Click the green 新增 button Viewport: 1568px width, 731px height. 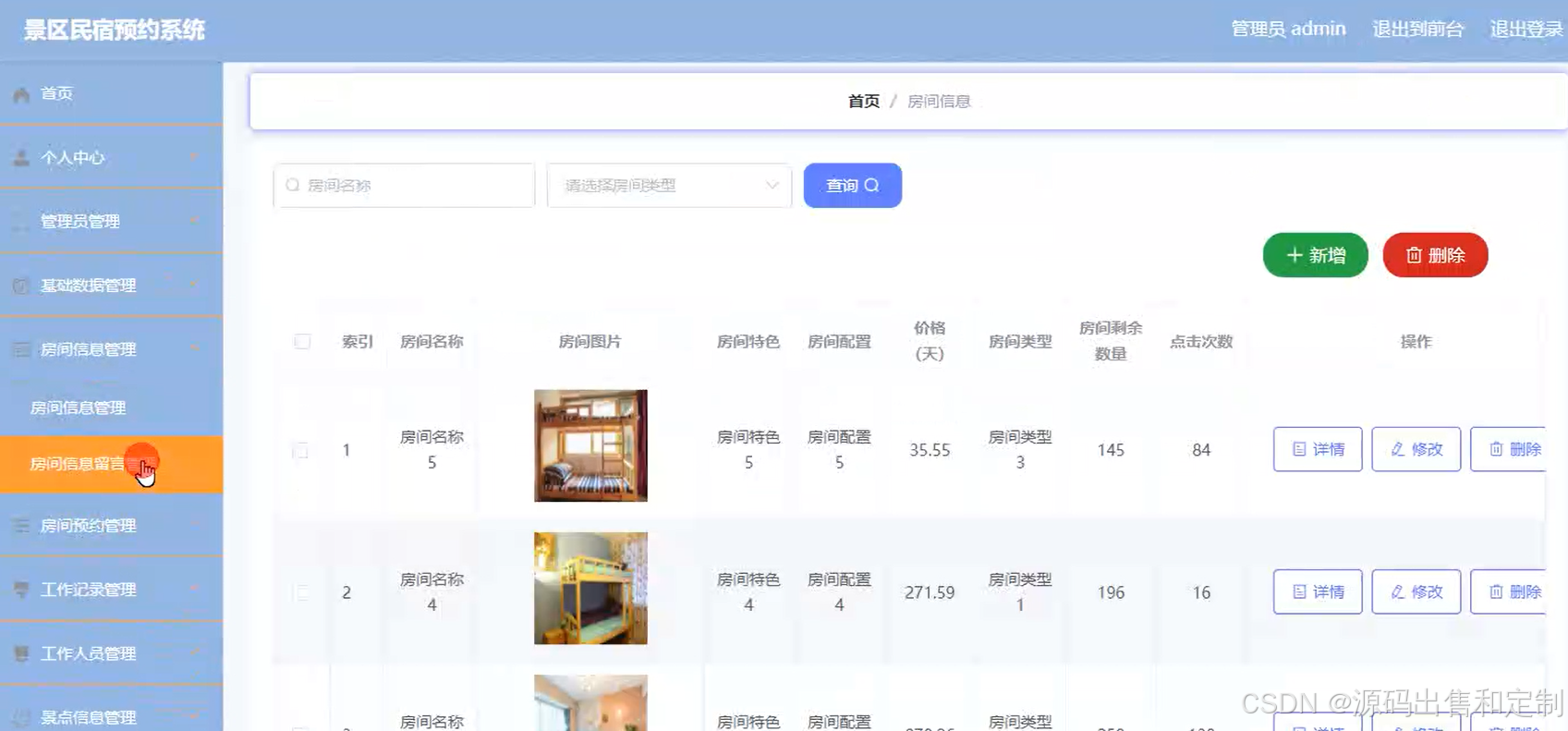tap(1315, 255)
